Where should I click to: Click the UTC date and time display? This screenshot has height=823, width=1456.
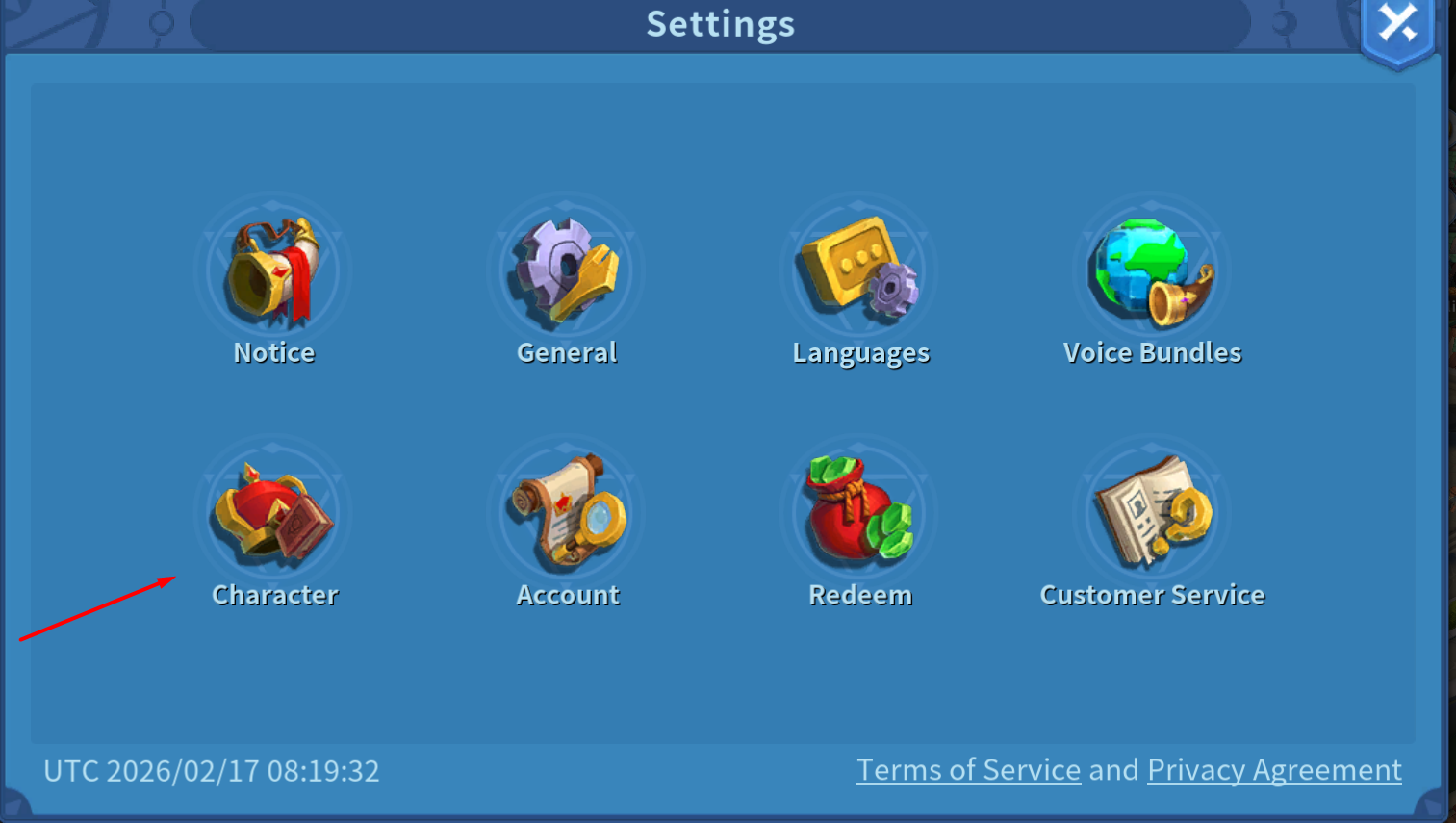[x=212, y=771]
